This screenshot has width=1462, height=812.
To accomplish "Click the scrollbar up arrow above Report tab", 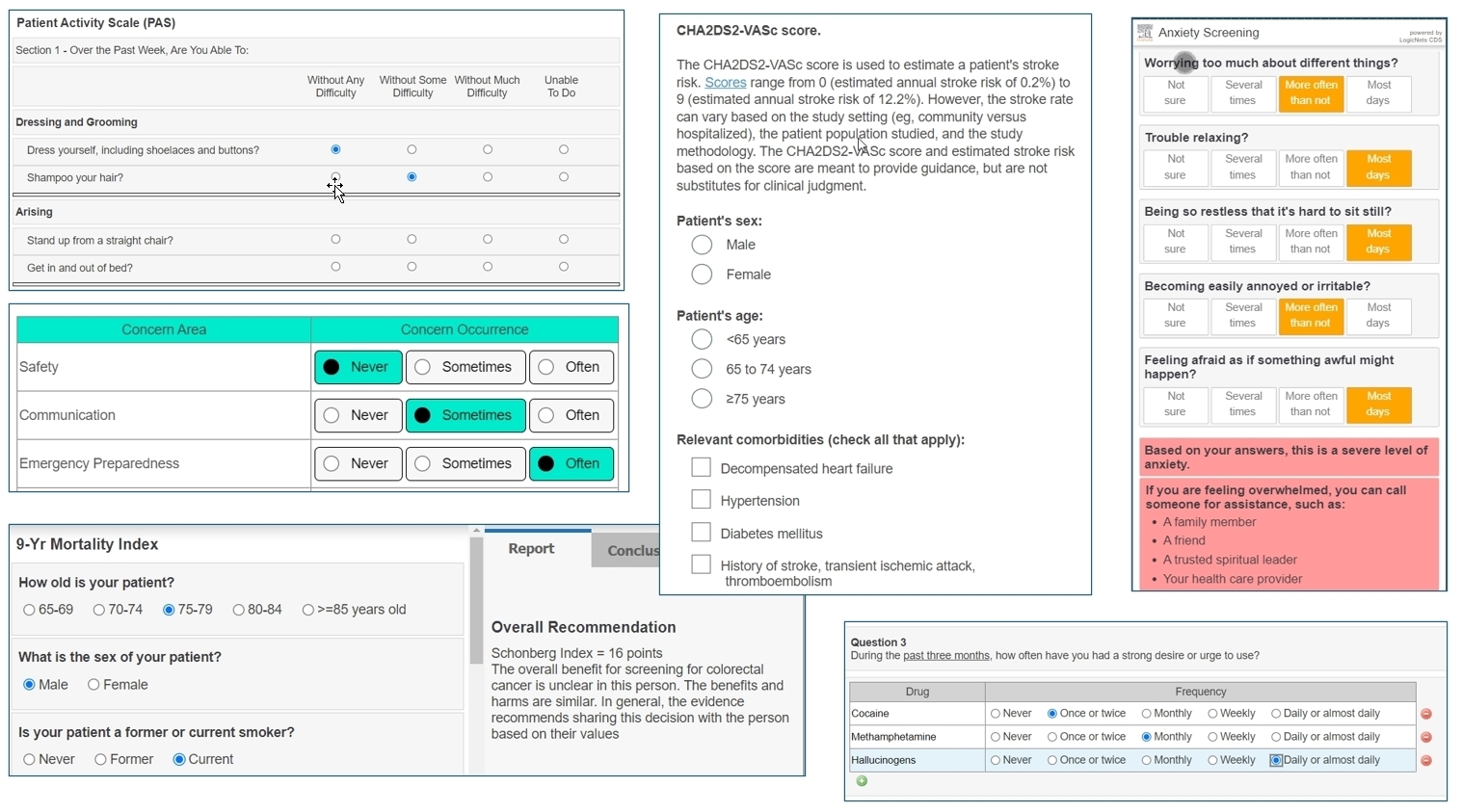I will tap(476, 530).
